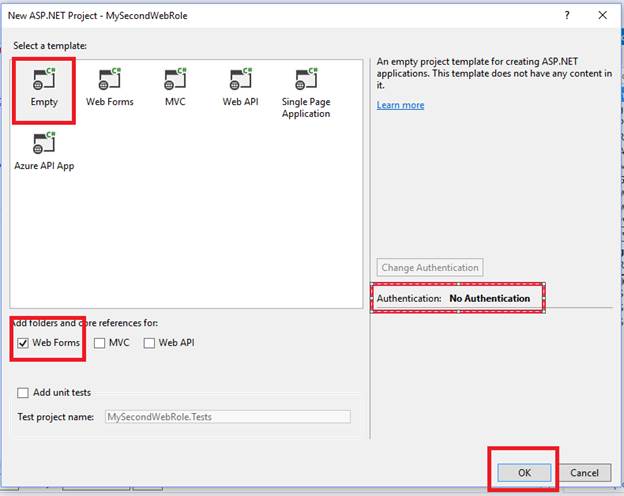Screen dimensions: 624x496
Task: Cancel the New ASP.NET Project dialog
Action: (x=584, y=473)
